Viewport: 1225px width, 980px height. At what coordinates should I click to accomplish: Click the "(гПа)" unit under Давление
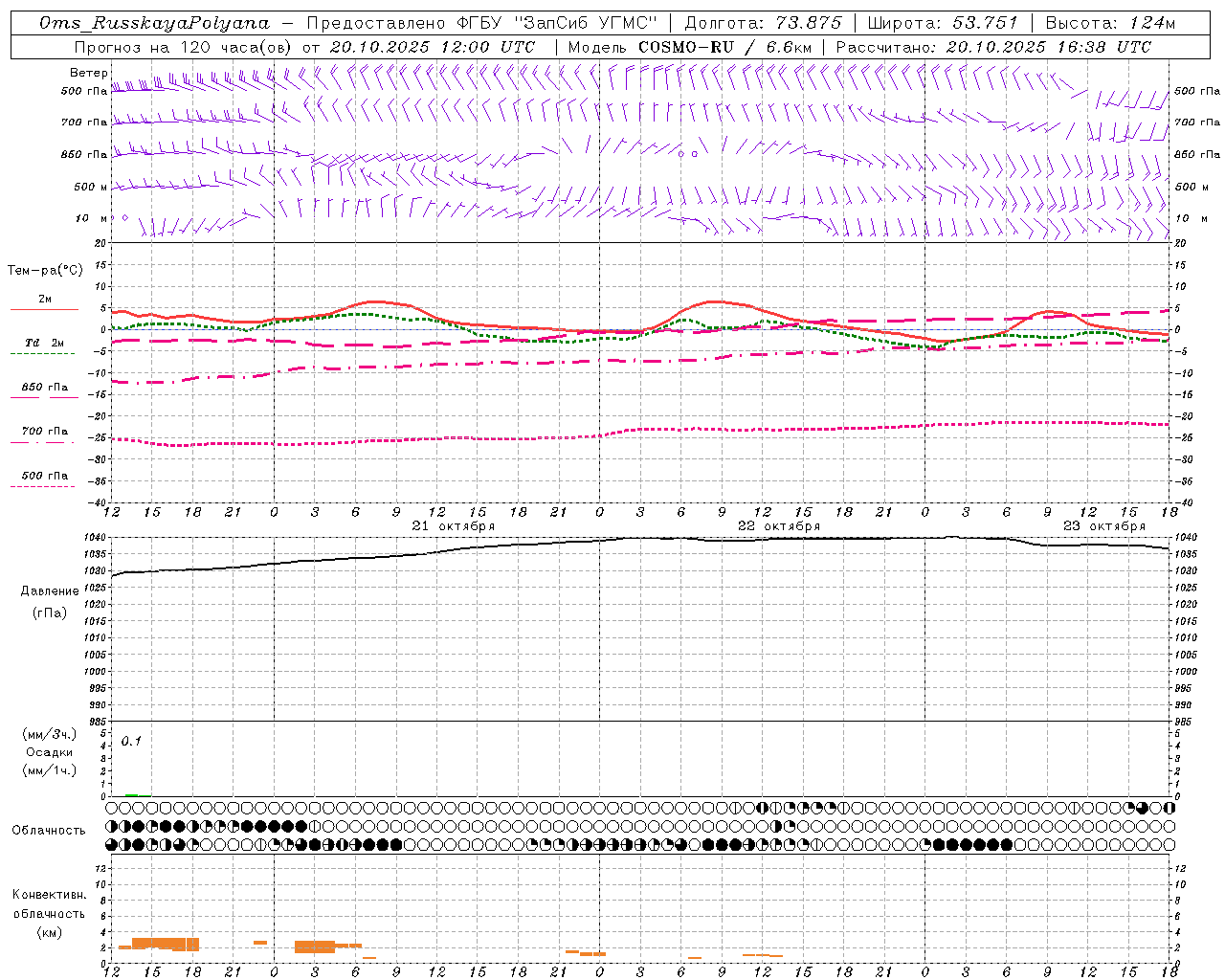pyautogui.click(x=49, y=612)
